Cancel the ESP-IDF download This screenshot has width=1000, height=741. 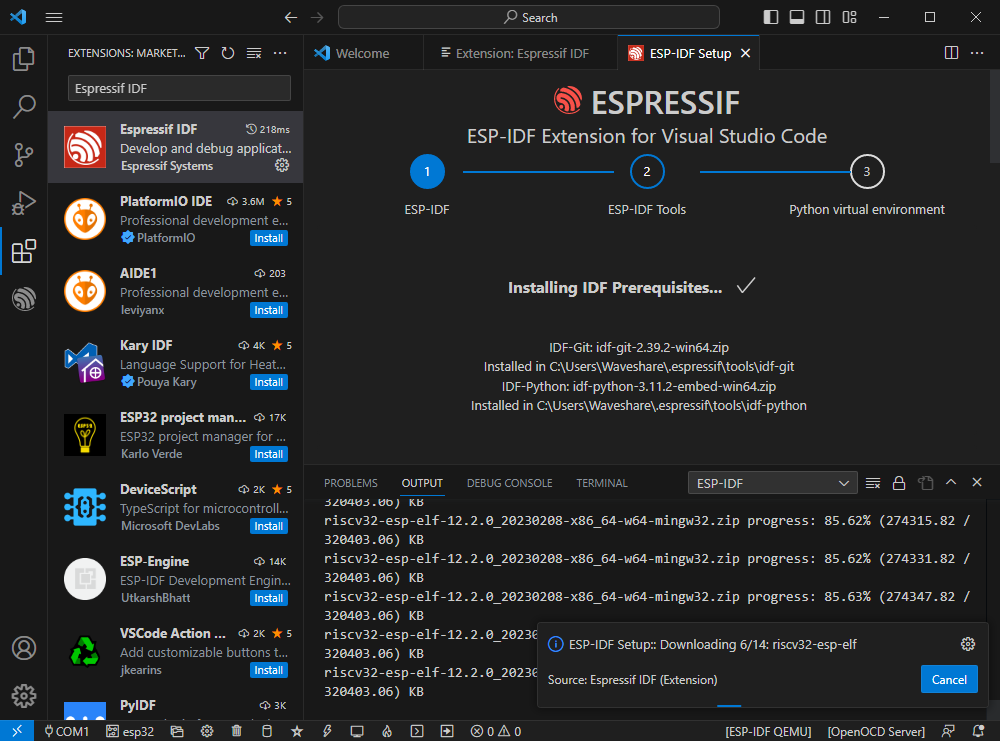[949, 680]
